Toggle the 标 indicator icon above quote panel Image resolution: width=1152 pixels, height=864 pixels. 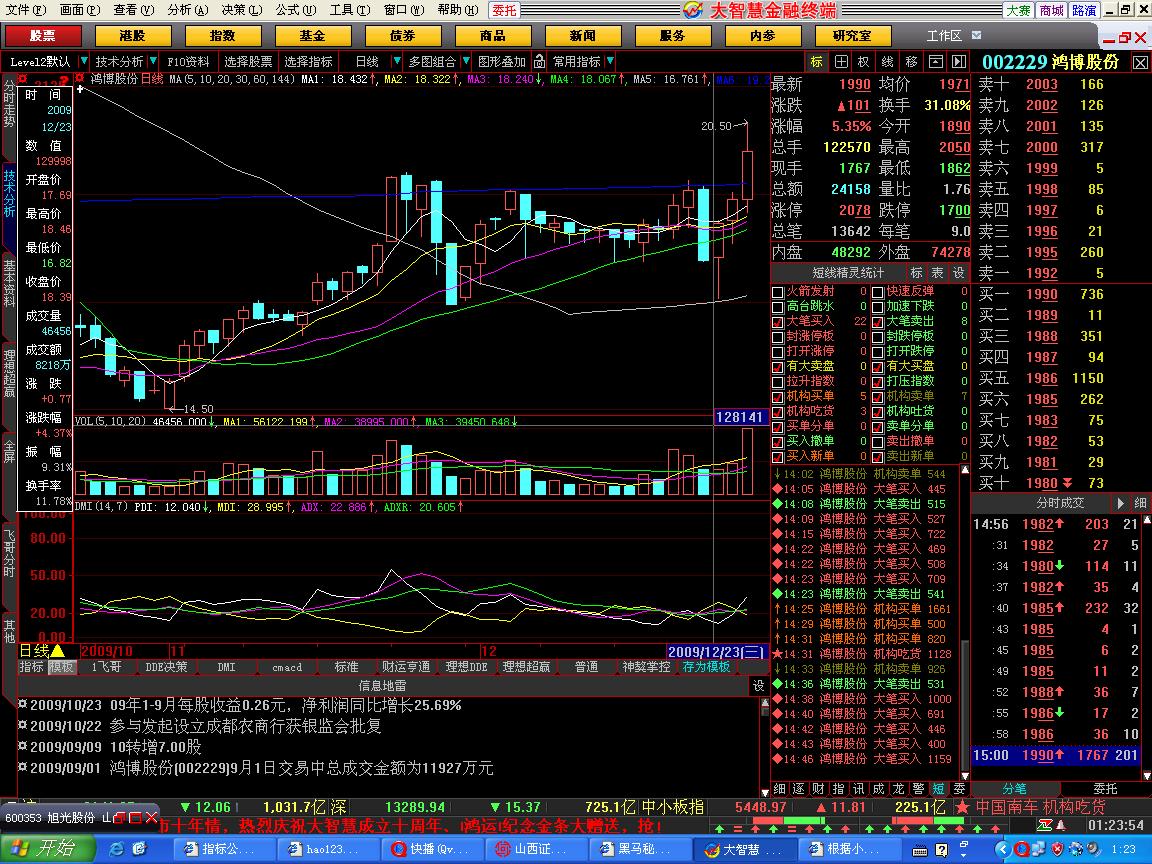[816, 62]
